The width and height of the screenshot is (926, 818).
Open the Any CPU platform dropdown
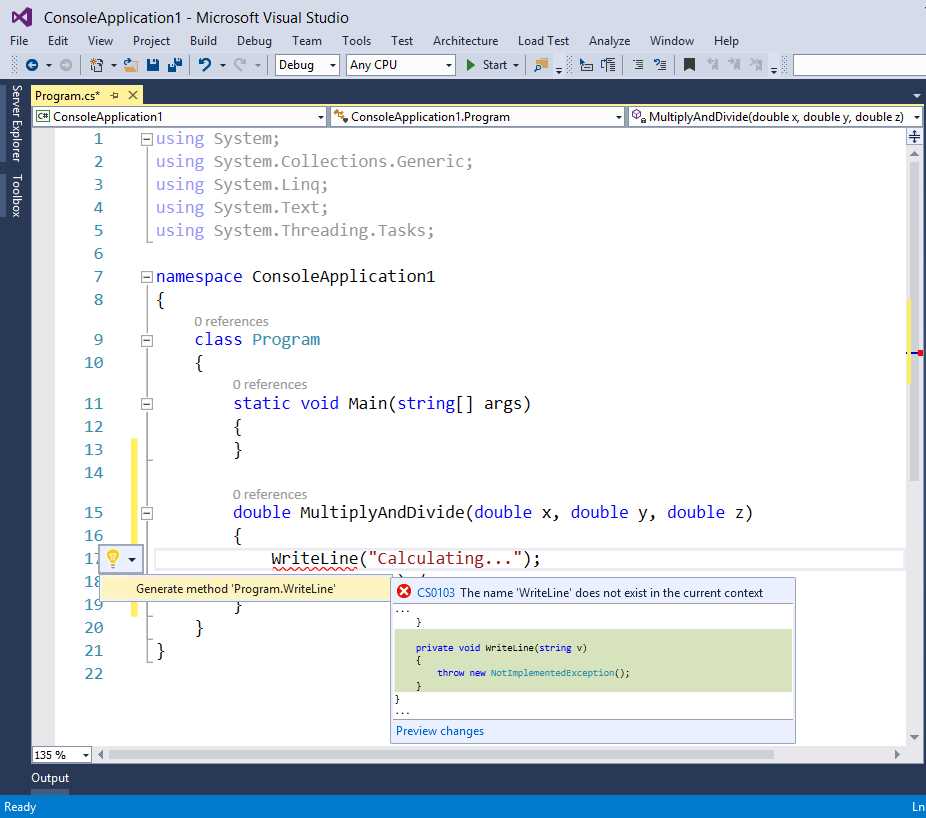400,64
